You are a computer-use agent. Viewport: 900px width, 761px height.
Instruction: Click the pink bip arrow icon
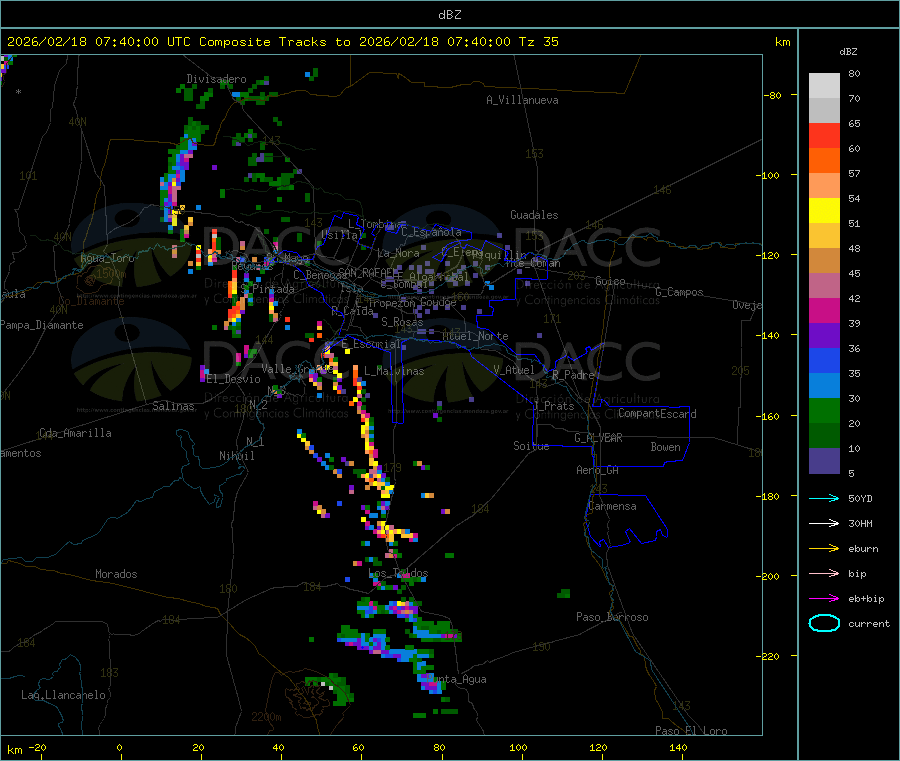(x=824, y=573)
